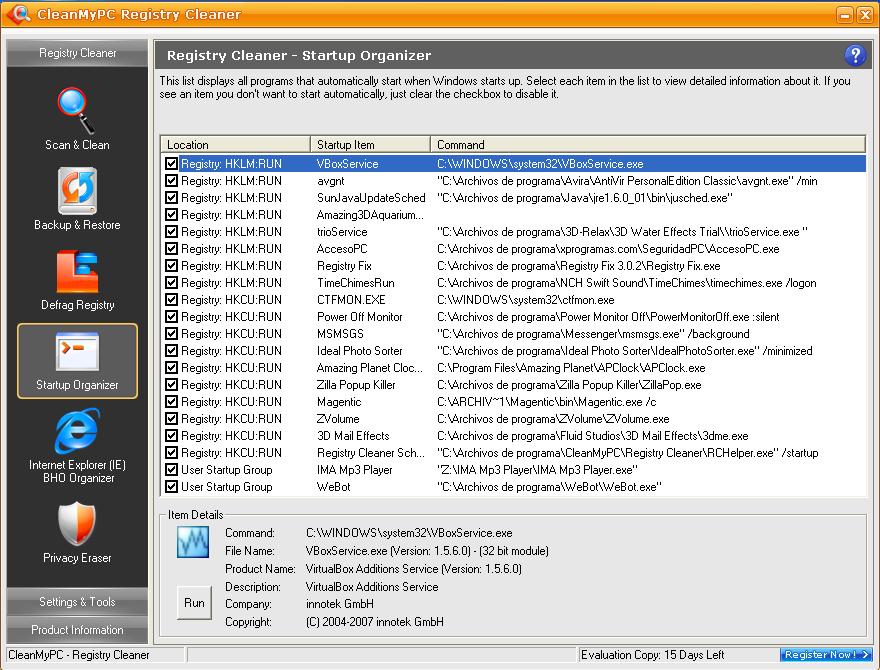Disable the avgnt startup entry checkbox

coord(171,181)
